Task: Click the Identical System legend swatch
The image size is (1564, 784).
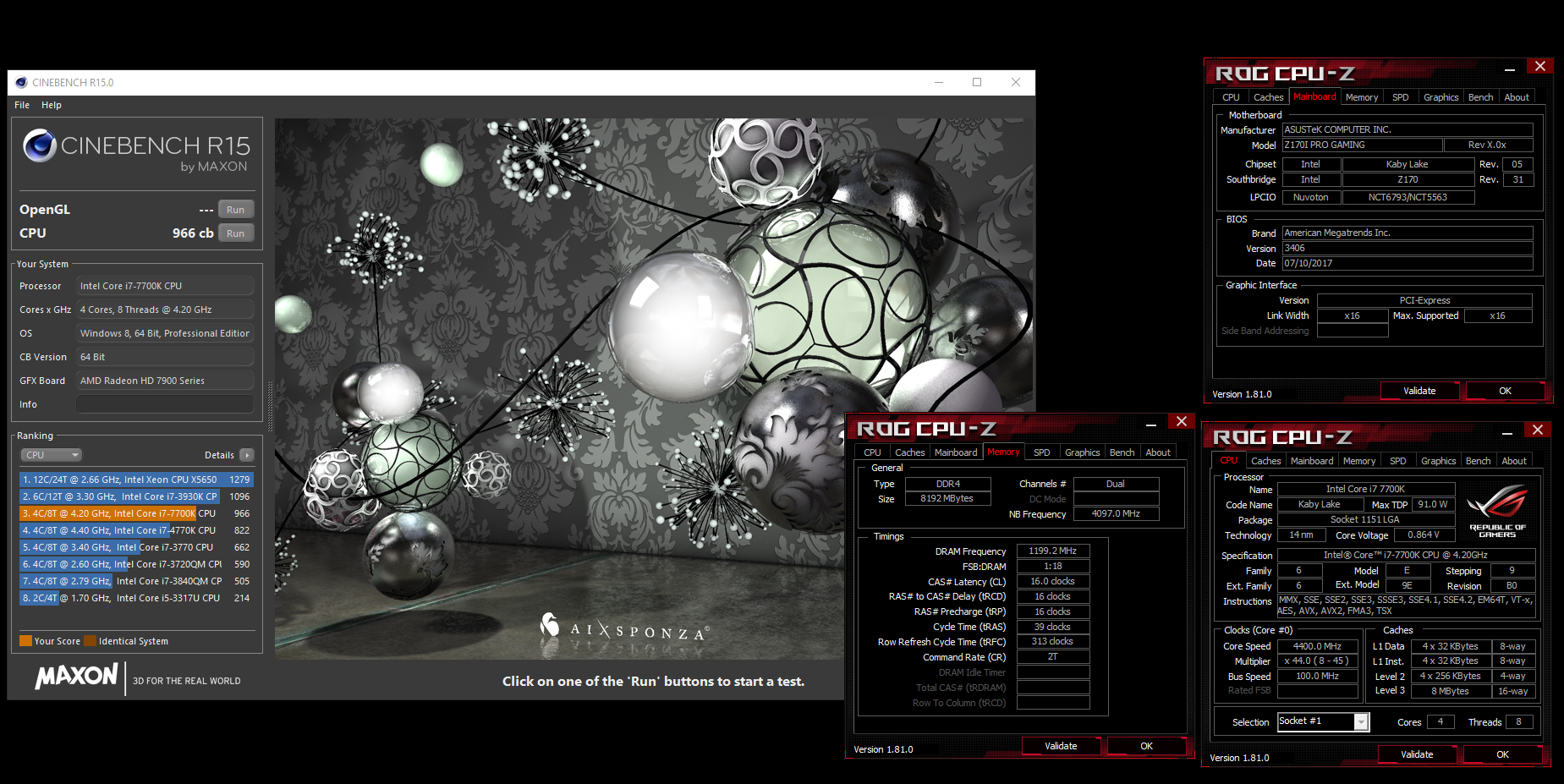Action: point(91,641)
